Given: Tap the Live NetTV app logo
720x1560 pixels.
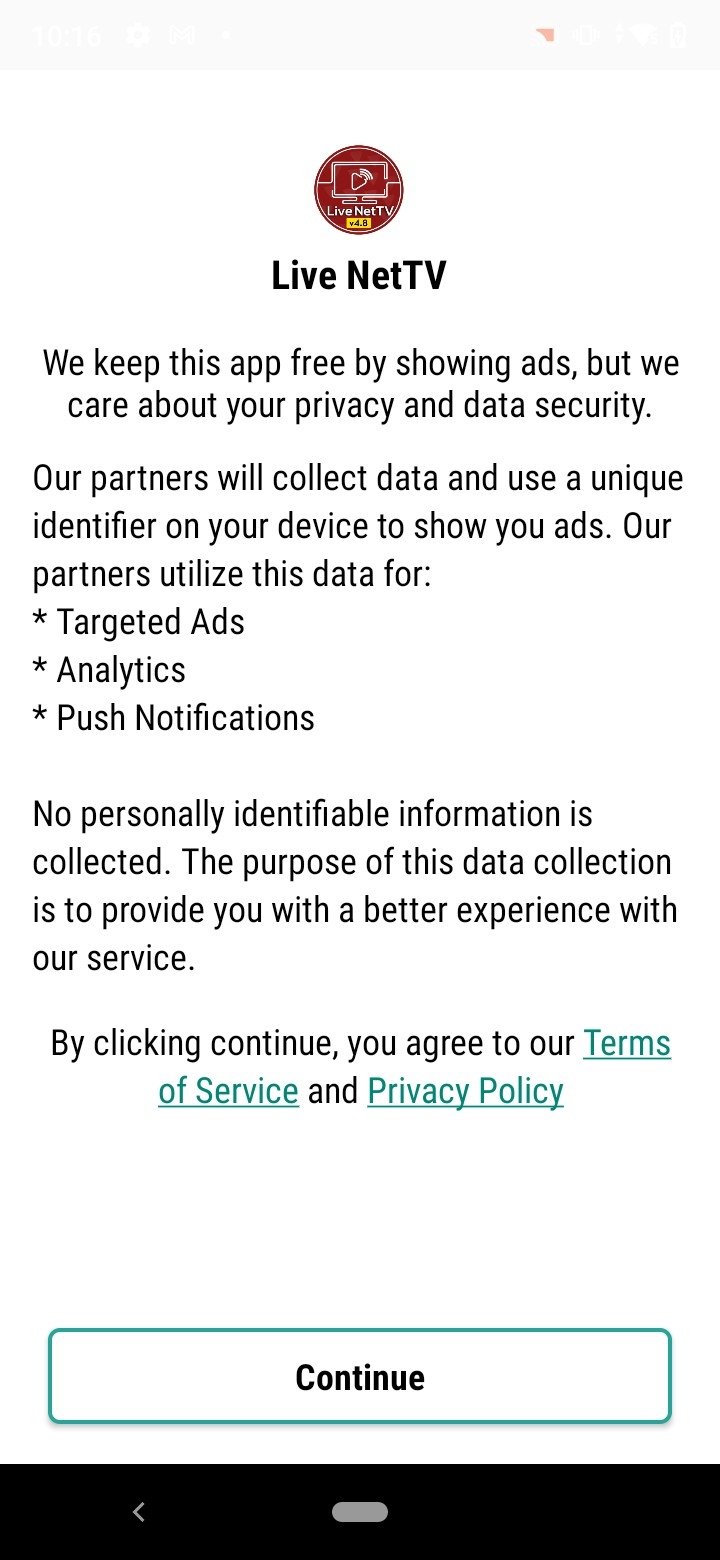Looking at the screenshot, I should point(359,189).
